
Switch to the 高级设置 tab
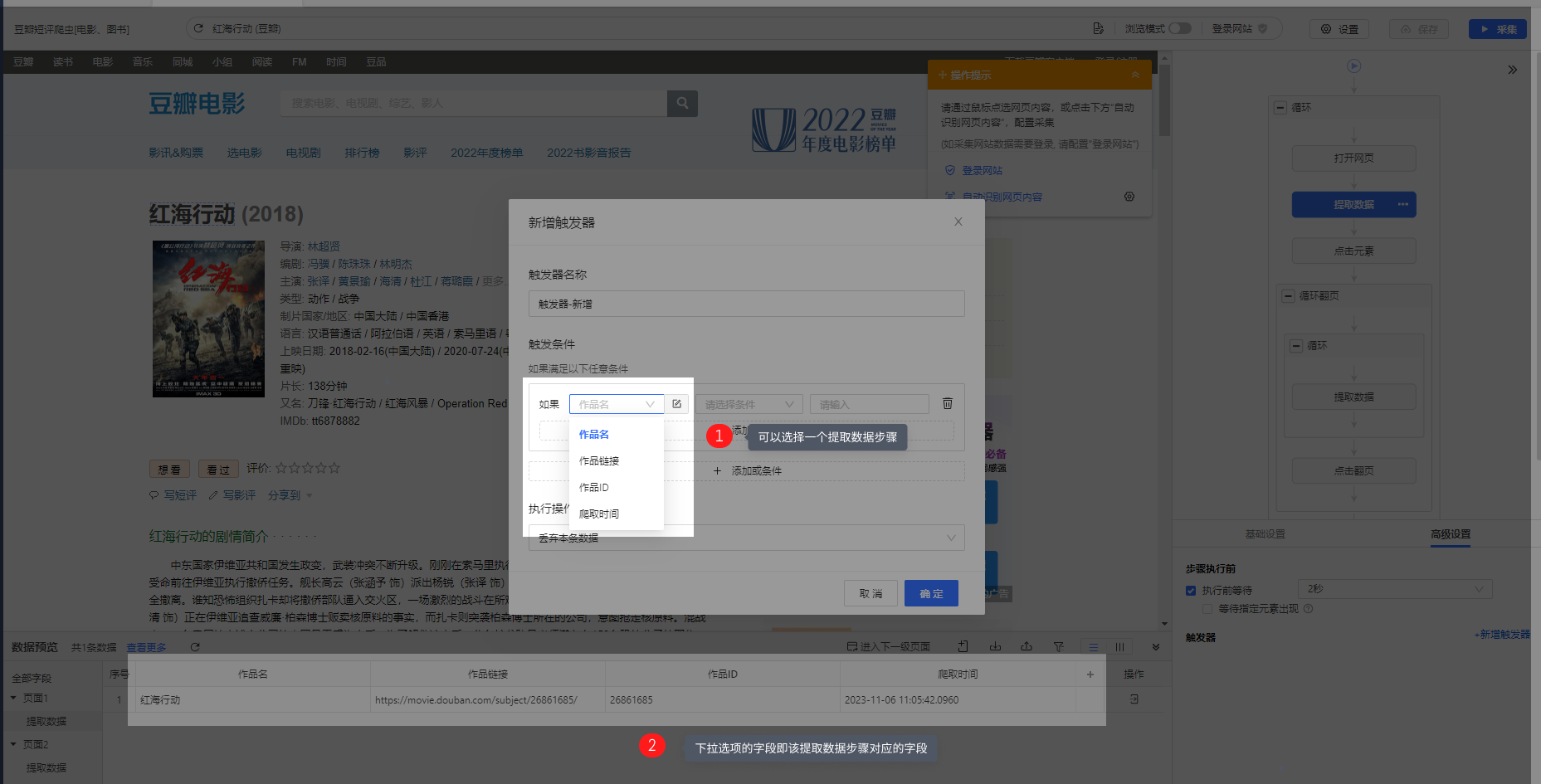pos(1450,534)
